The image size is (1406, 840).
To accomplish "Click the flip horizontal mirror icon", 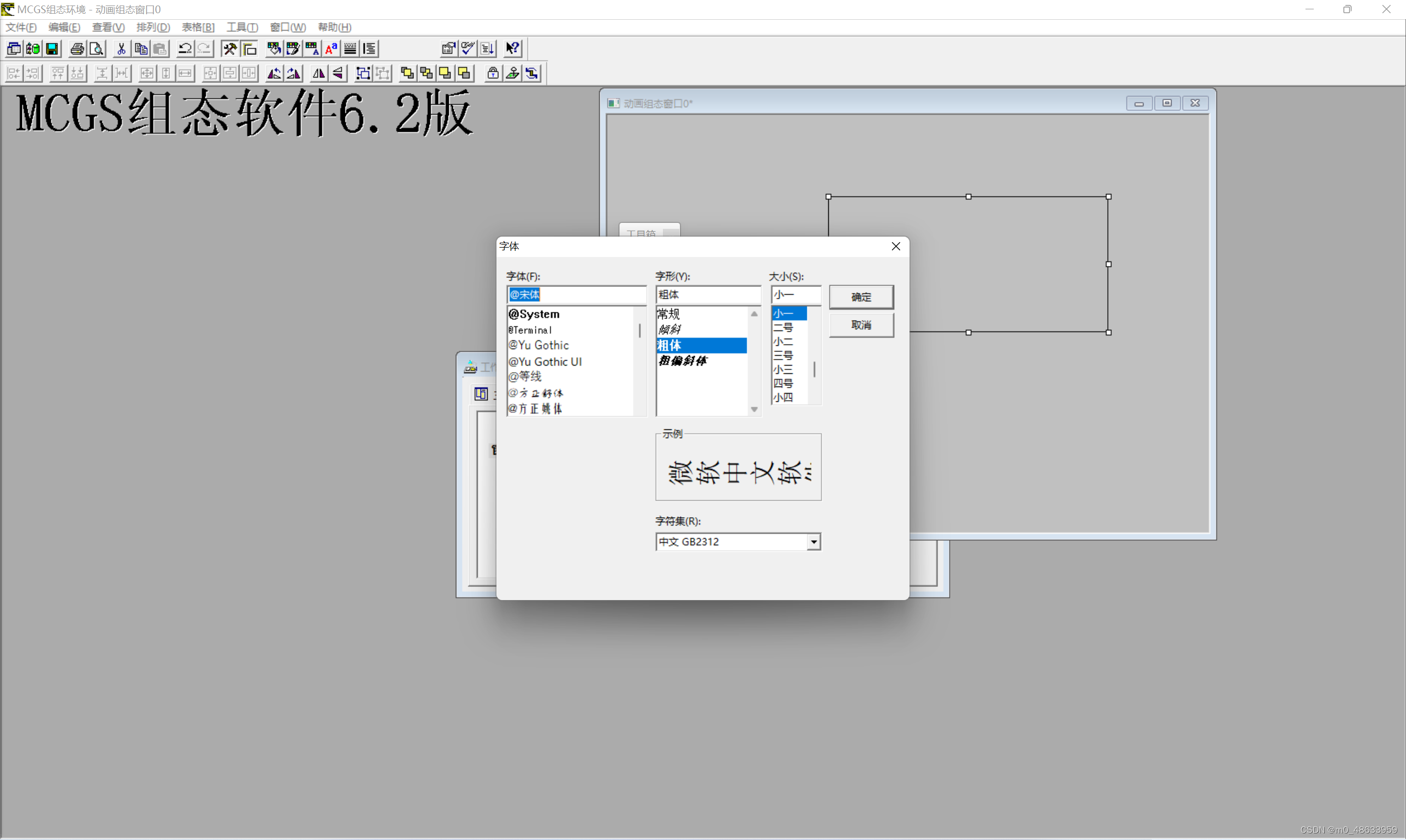I will 319,73.
